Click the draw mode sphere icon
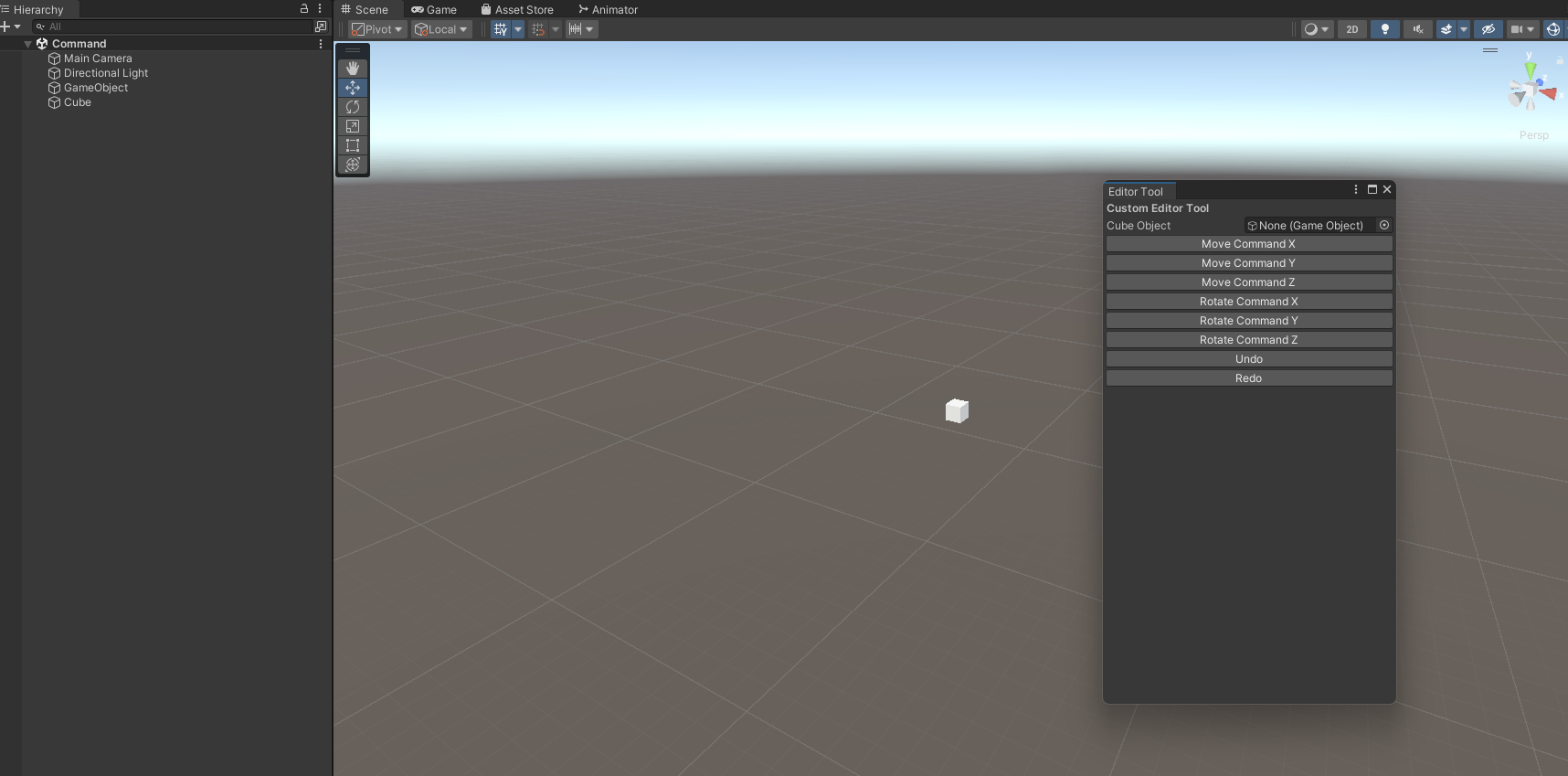The width and height of the screenshot is (1568, 776). click(1311, 29)
